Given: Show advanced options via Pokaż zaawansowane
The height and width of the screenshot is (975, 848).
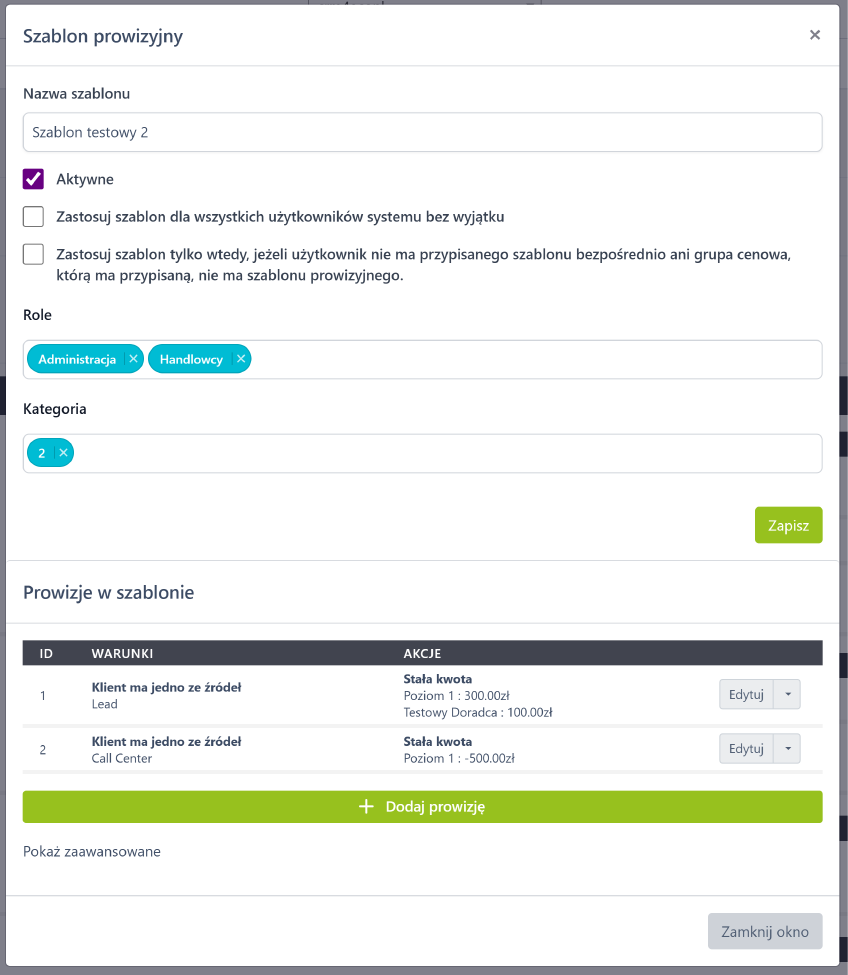Looking at the screenshot, I should click(x=92, y=852).
